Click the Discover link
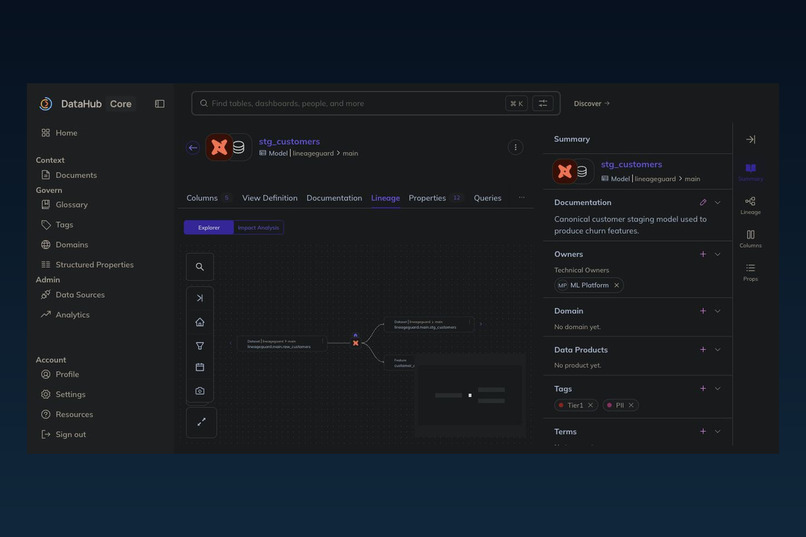 (592, 103)
